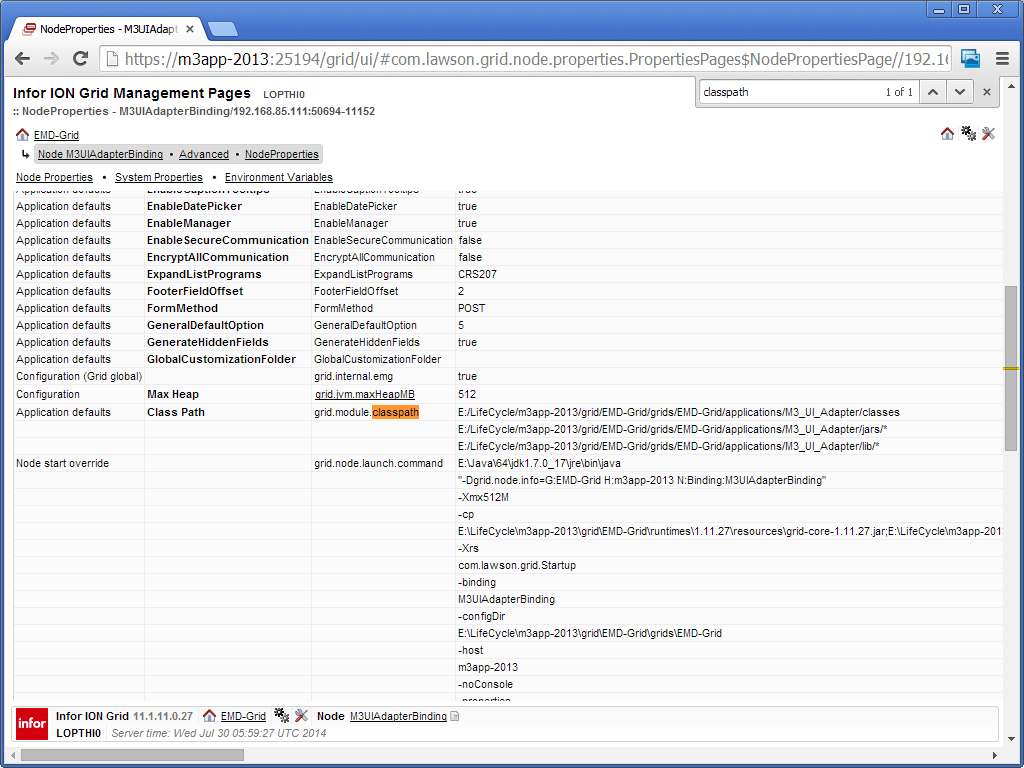The image size is (1024, 768).
Task: Click the Advanced breadcrumb link
Action: pyautogui.click(x=204, y=154)
